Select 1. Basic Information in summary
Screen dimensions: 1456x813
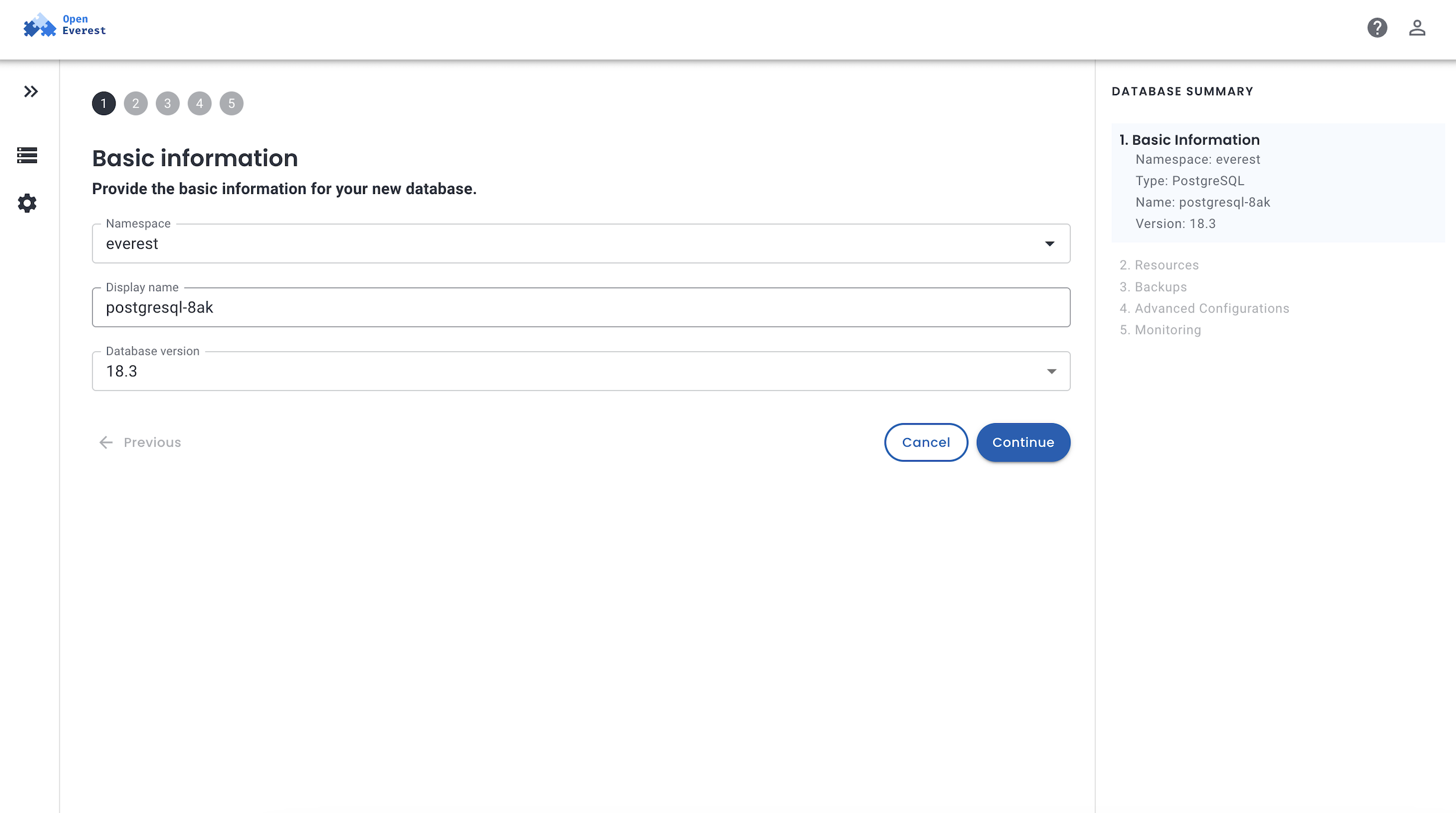click(x=1189, y=140)
